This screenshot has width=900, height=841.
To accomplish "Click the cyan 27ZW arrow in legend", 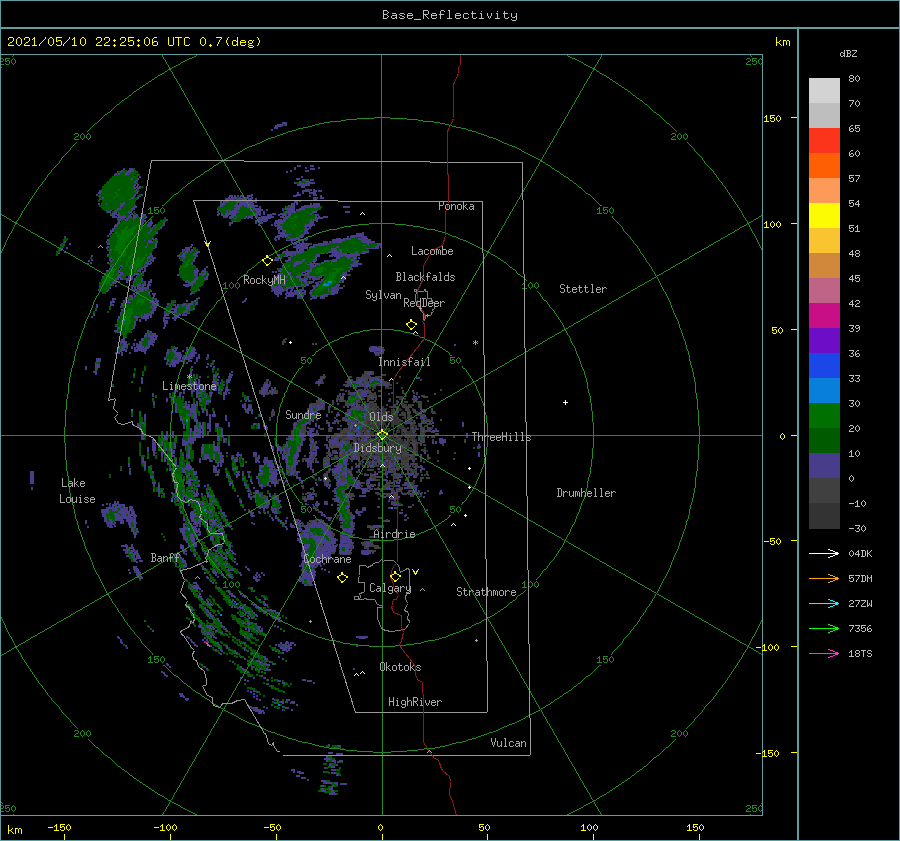I will (x=824, y=603).
